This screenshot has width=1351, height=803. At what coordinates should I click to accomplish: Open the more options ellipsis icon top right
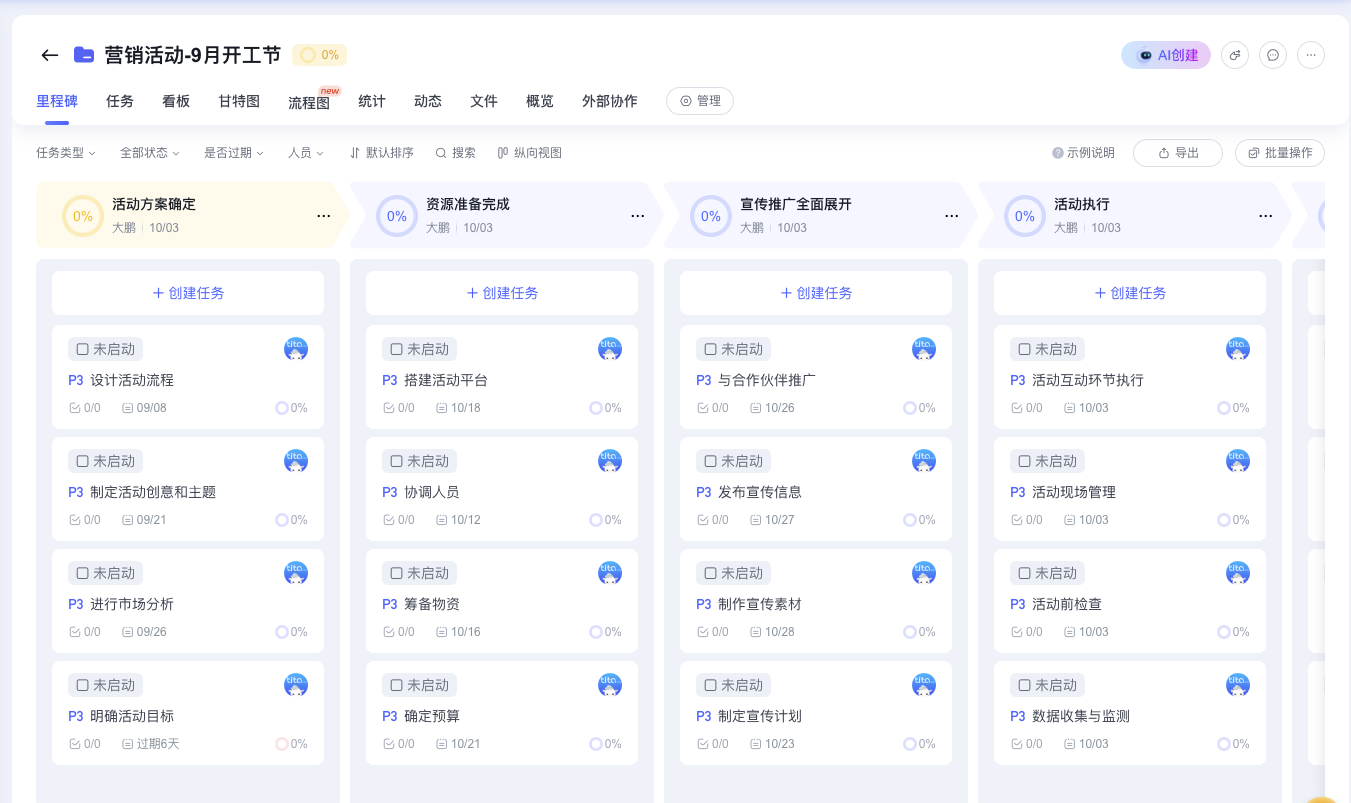pyautogui.click(x=1310, y=55)
